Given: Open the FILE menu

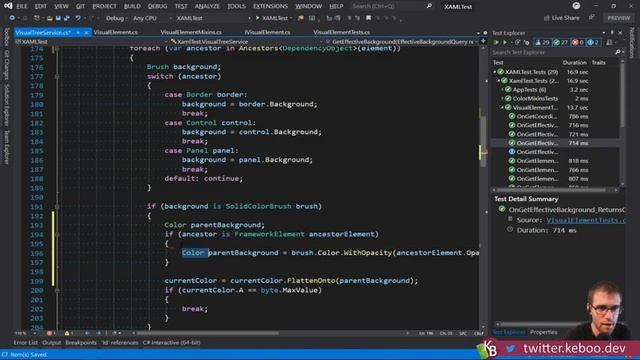Looking at the screenshot, I should click(21, 6).
